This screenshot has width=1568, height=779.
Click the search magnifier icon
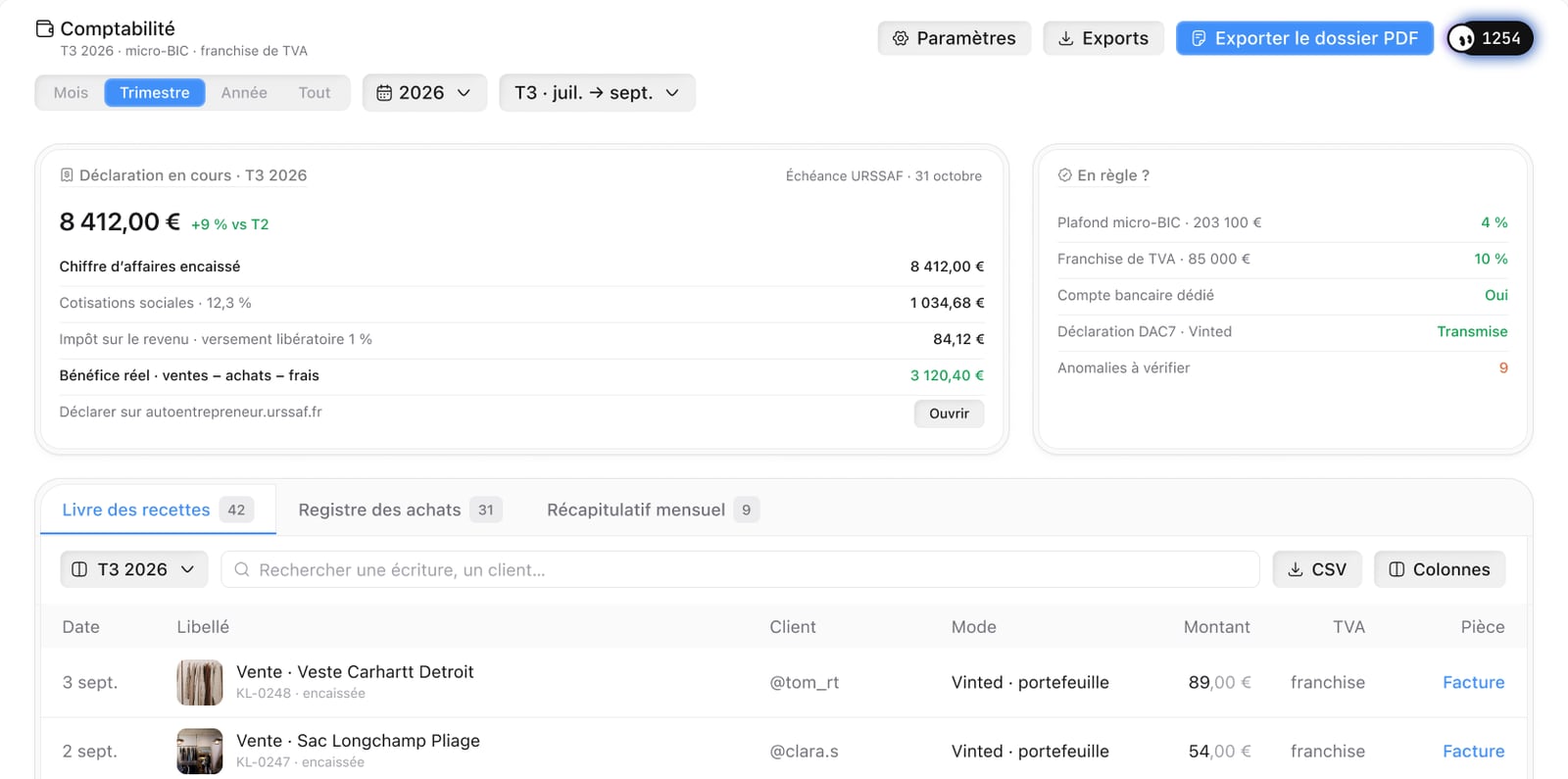[242, 569]
